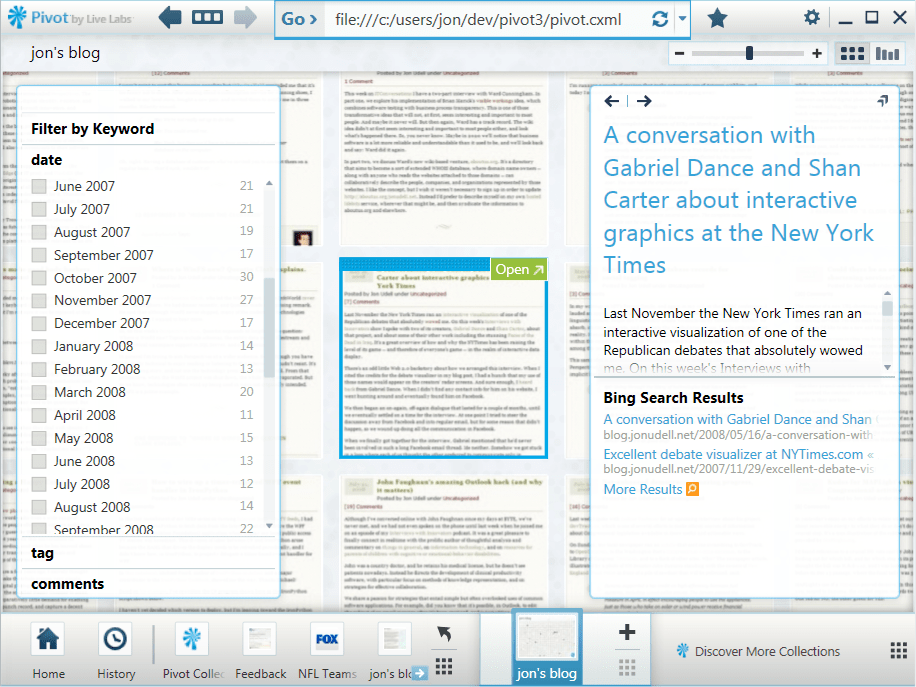Check the June 2008 filter
Screen dimensions: 916x687
click(39, 461)
